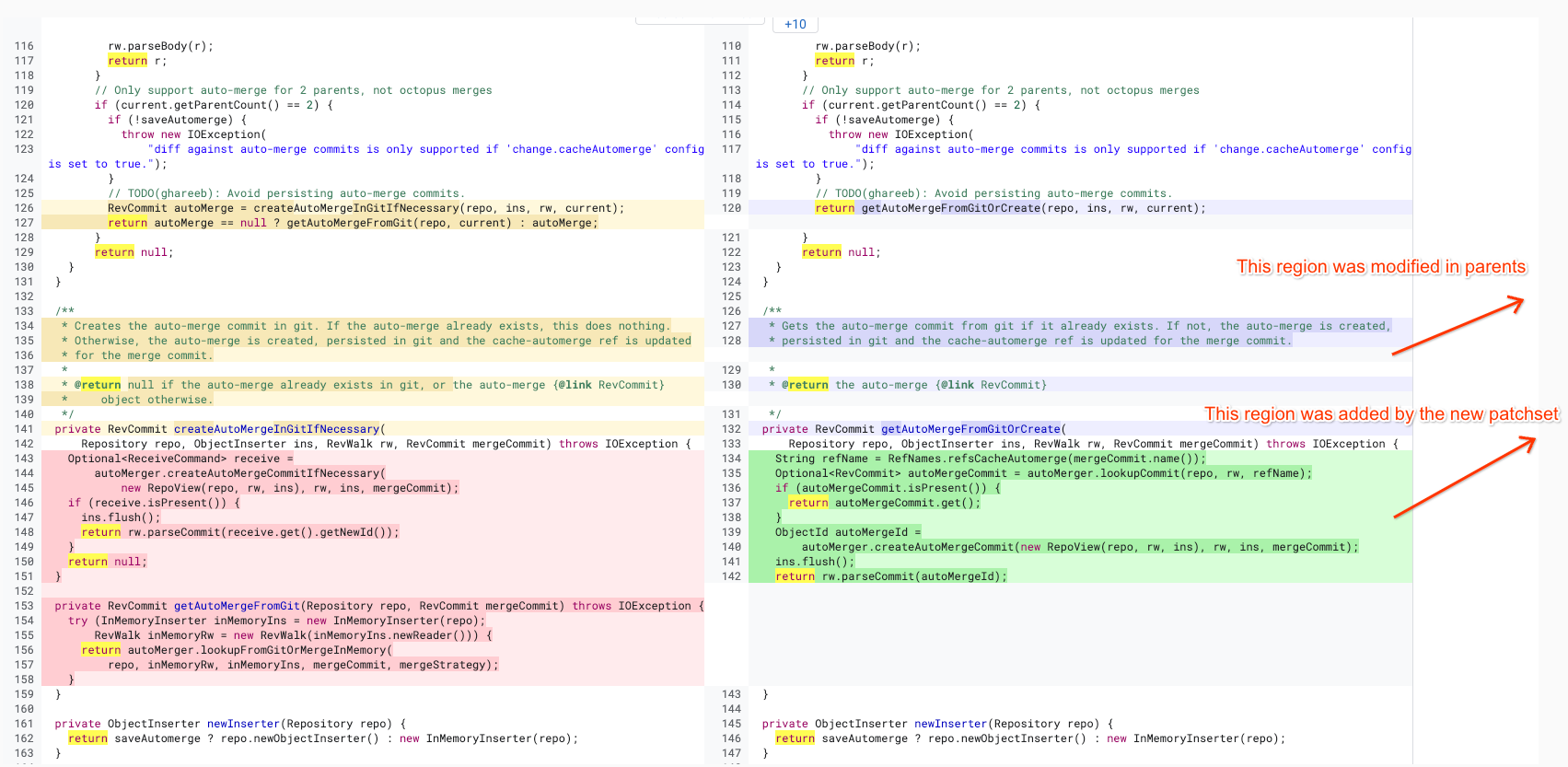Click the TODO(ghareeb) comment in left pane

click(x=285, y=193)
